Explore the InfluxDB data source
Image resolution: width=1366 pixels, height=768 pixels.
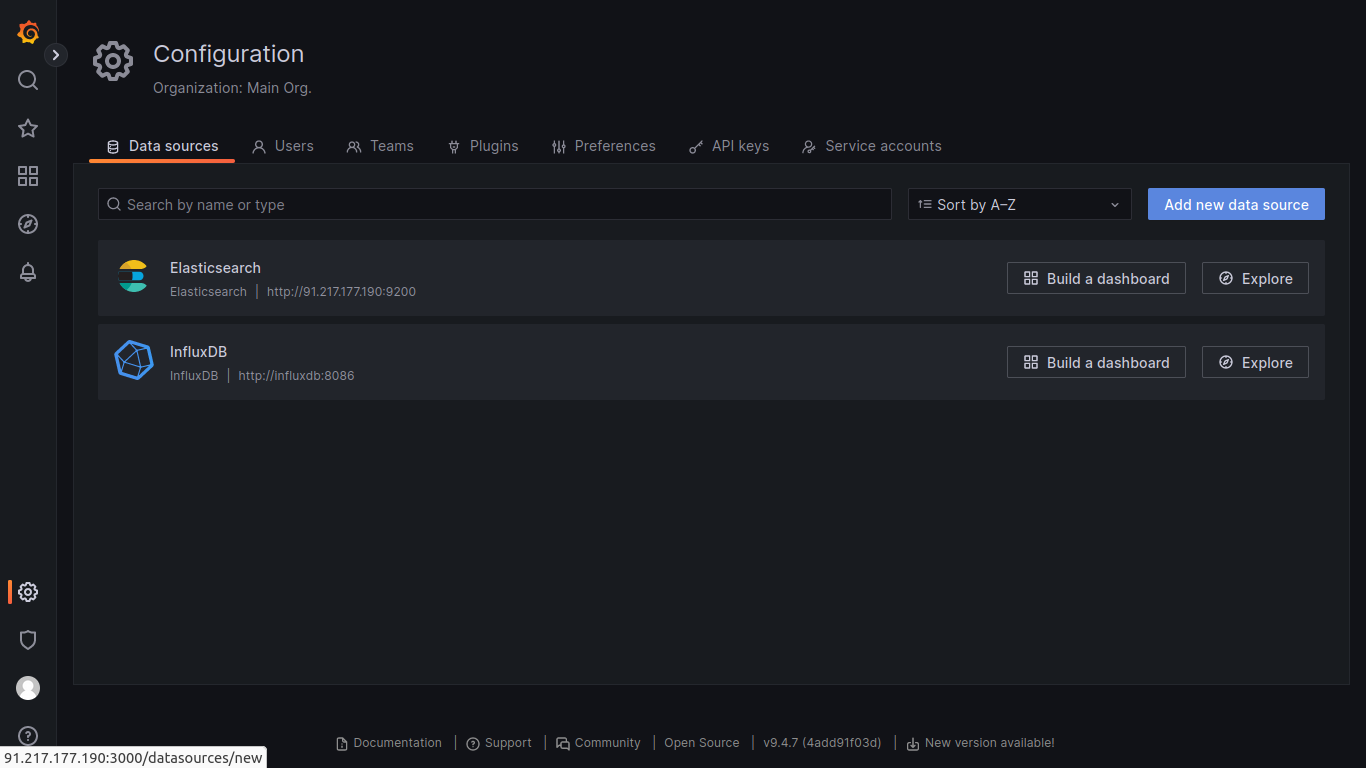pos(1255,362)
